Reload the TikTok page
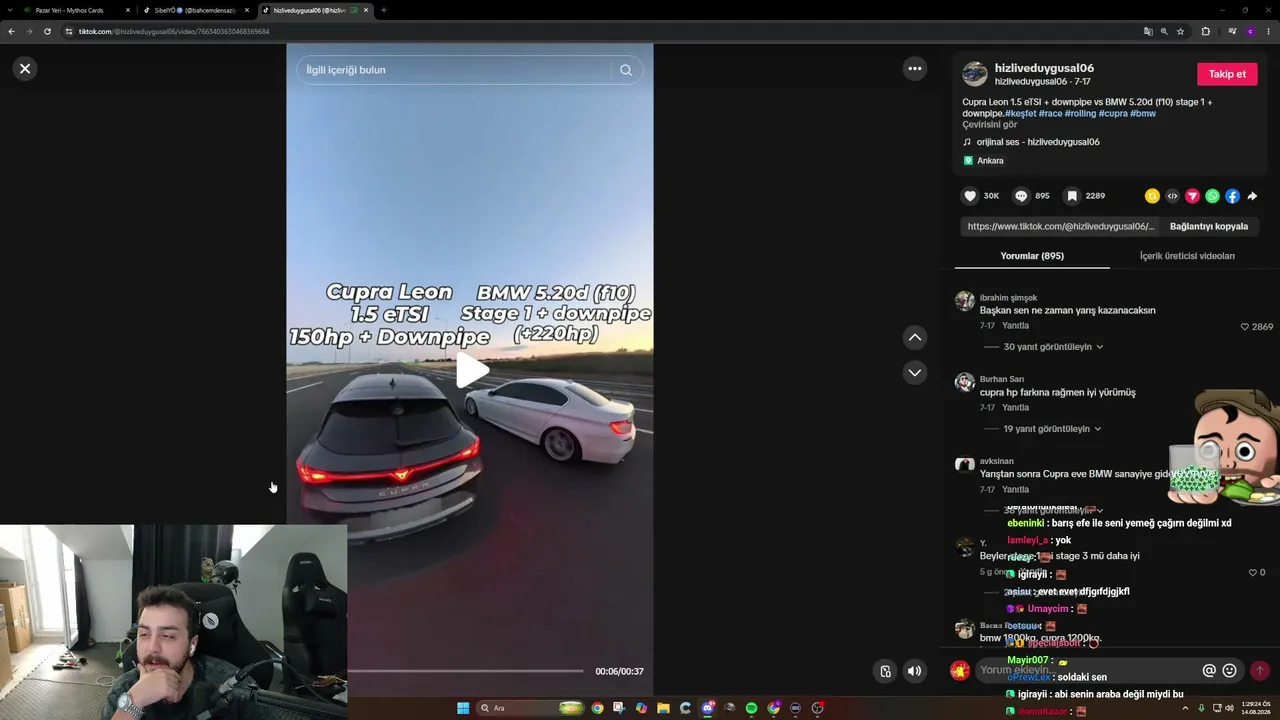This screenshot has width=1280, height=720. [47, 31]
